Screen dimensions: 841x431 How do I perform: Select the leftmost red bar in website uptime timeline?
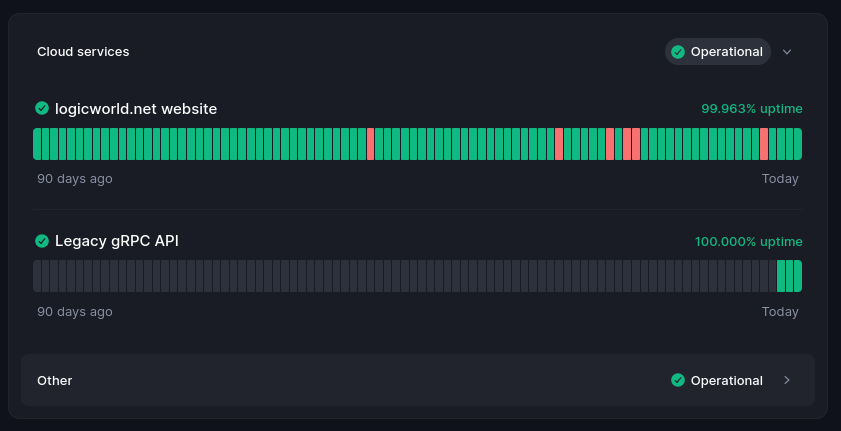371,144
